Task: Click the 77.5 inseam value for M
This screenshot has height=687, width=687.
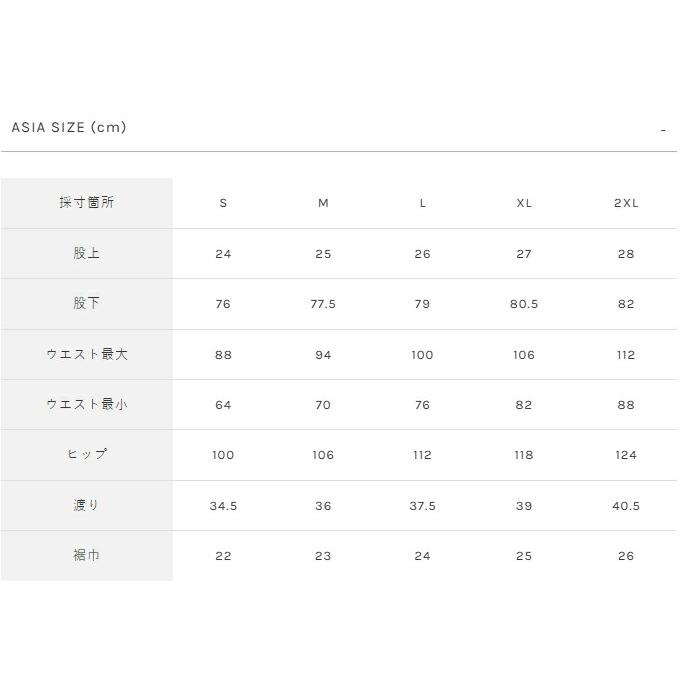Action: (x=323, y=304)
